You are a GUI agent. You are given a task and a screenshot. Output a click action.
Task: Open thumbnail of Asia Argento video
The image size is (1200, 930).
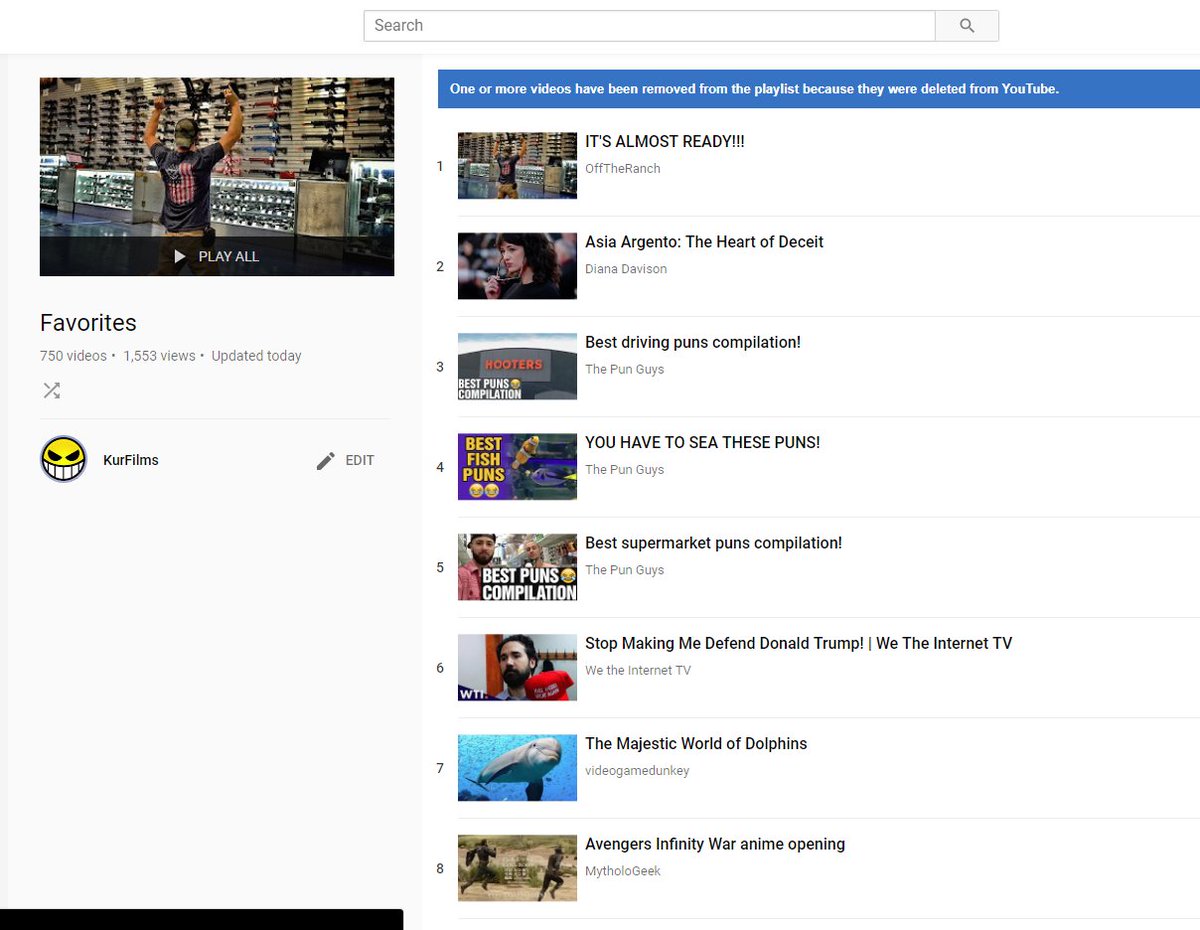(517, 266)
